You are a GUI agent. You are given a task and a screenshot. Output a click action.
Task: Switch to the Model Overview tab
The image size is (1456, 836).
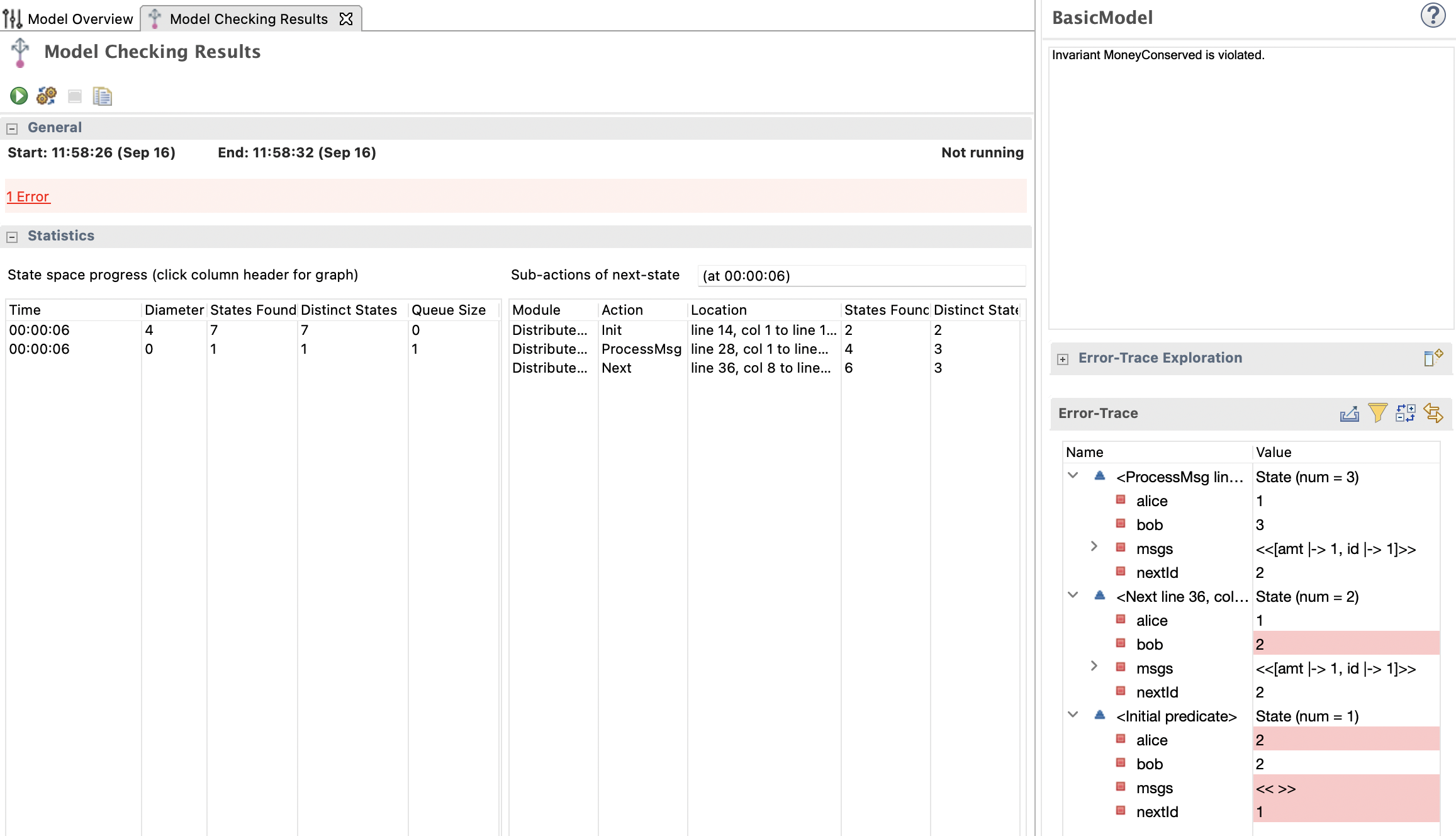[x=69, y=19]
